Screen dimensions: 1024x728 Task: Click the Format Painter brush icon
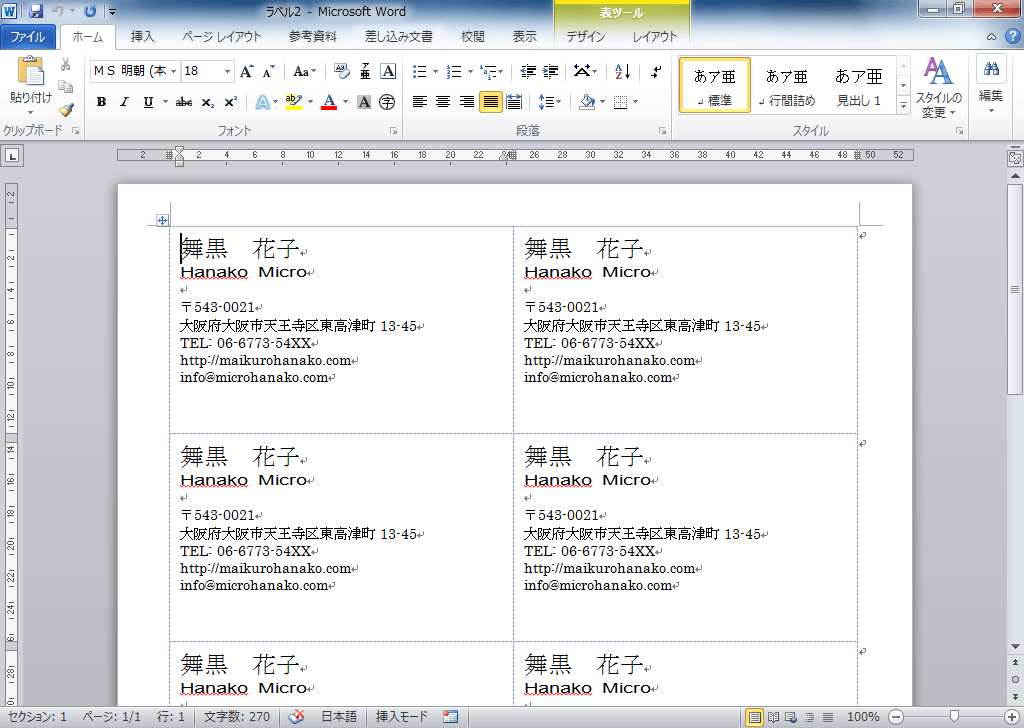click(x=66, y=110)
